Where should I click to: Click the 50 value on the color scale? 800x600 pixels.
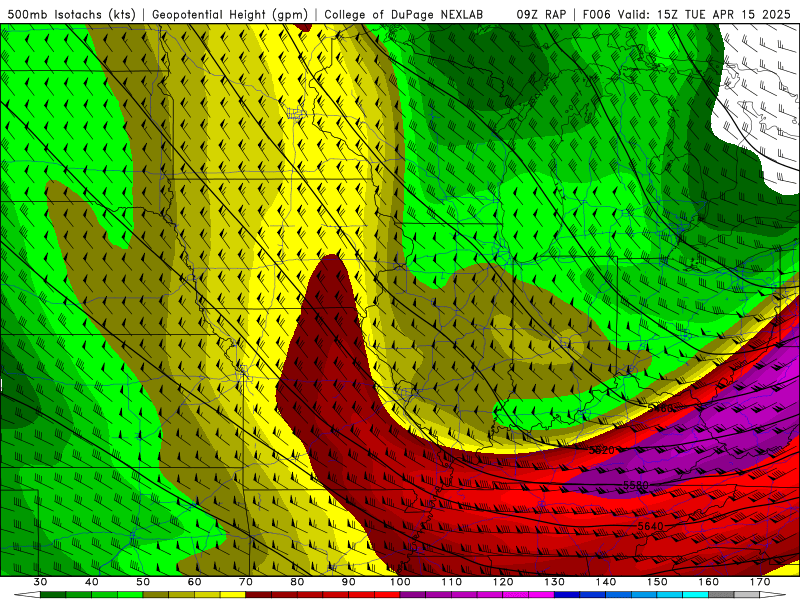143,582
